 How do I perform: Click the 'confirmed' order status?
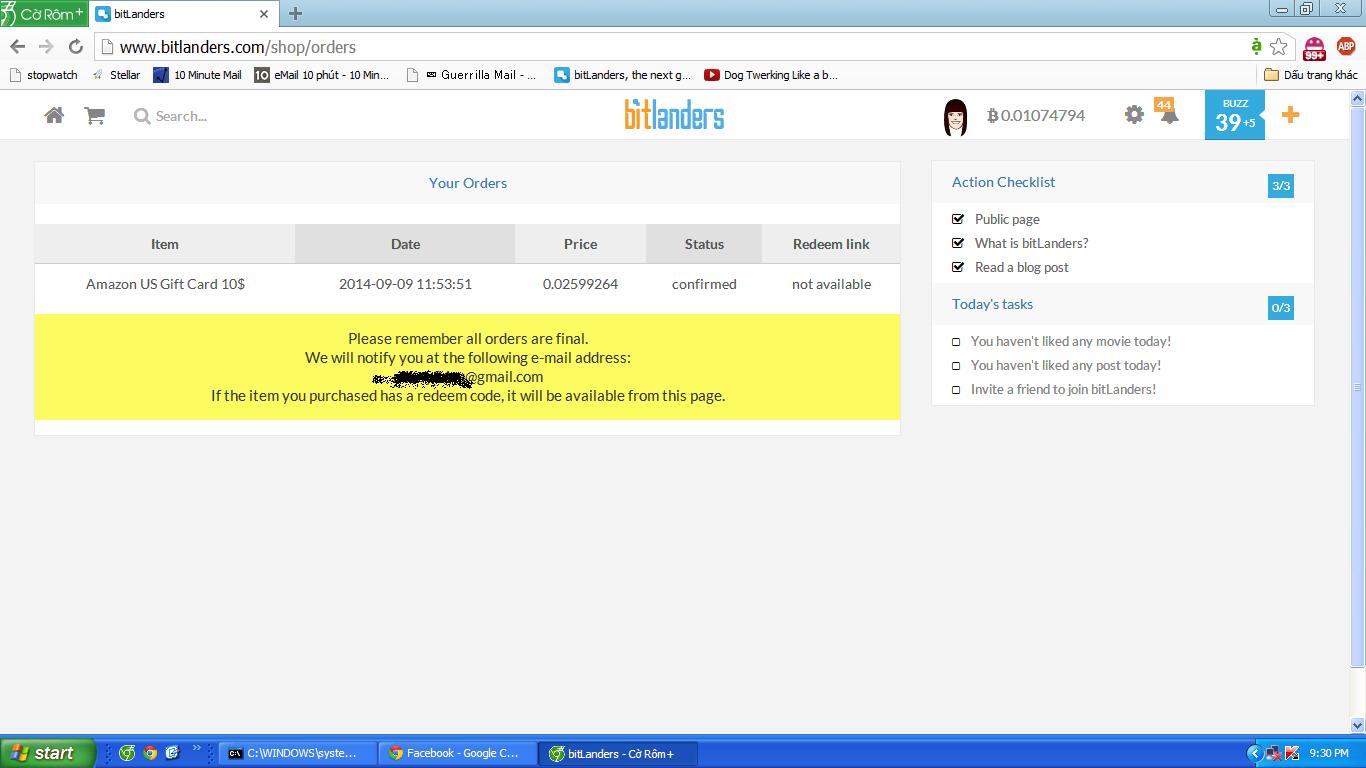click(x=704, y=284)
